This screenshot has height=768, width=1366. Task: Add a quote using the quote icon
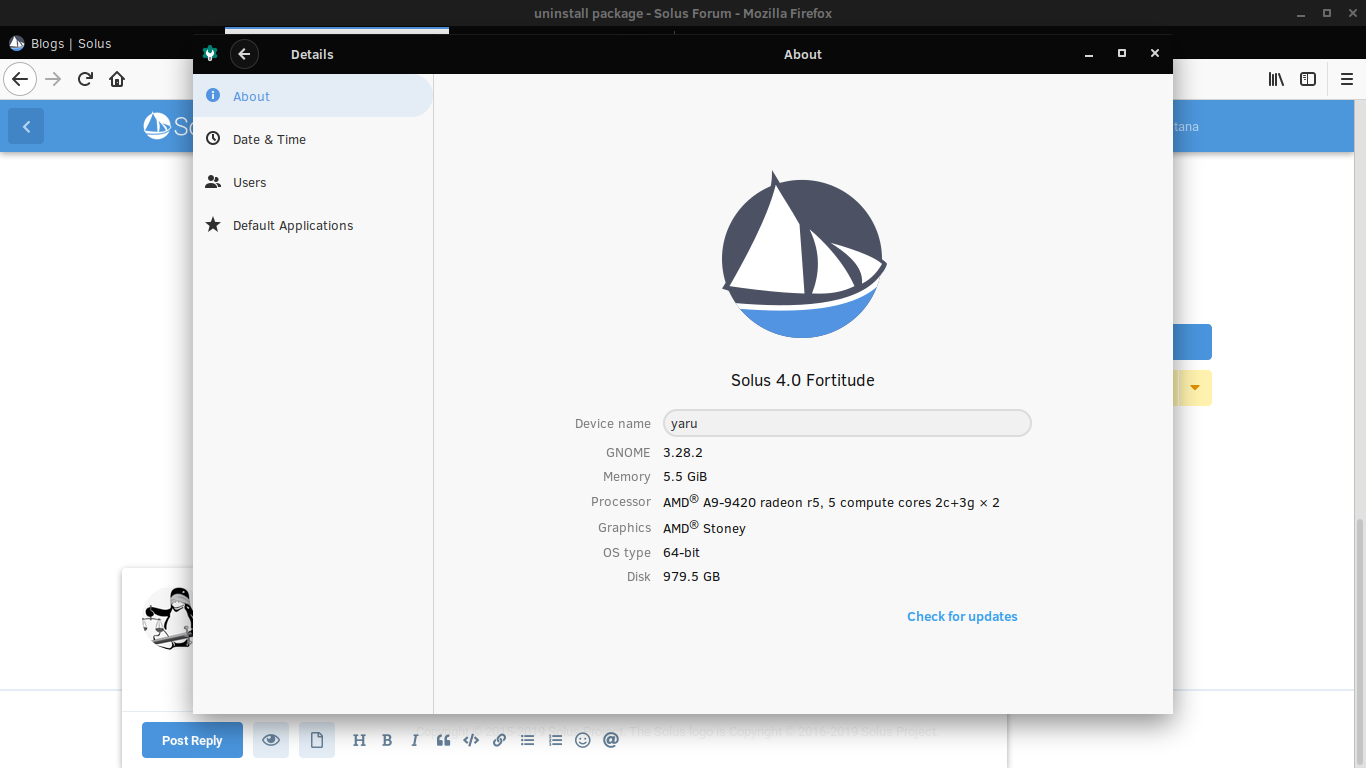tap(443, 740)
